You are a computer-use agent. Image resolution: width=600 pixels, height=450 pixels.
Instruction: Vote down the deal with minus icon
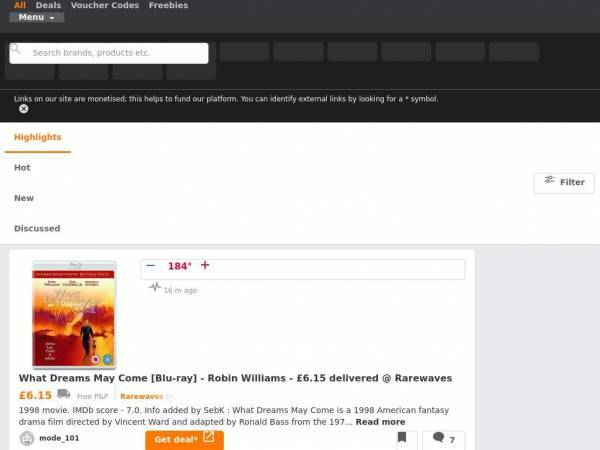[x=151, y=266]
